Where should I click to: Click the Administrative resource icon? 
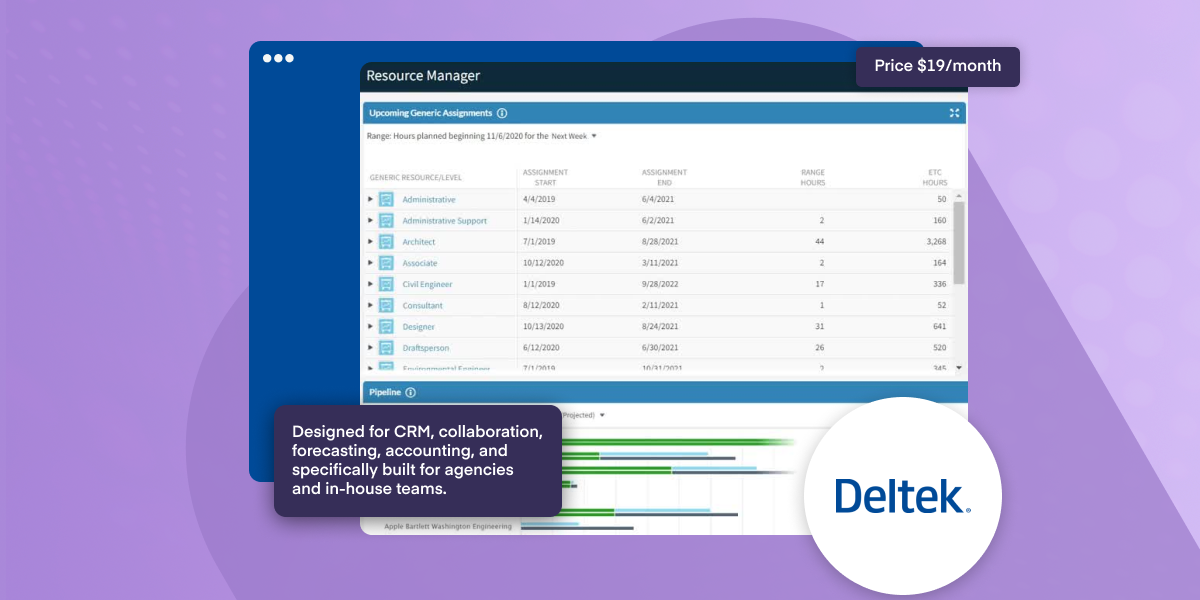[386, 199]
